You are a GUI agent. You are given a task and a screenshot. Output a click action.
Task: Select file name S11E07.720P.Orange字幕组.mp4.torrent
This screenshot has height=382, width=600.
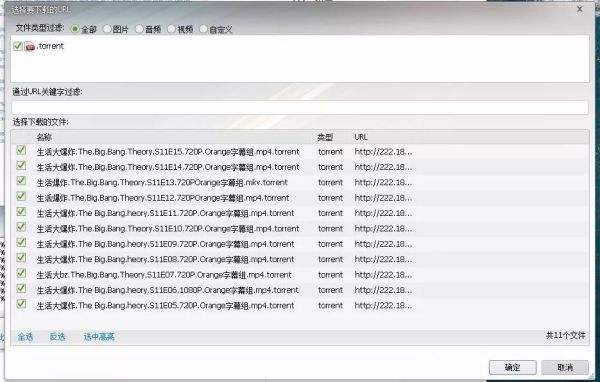[x=164, y=275]
